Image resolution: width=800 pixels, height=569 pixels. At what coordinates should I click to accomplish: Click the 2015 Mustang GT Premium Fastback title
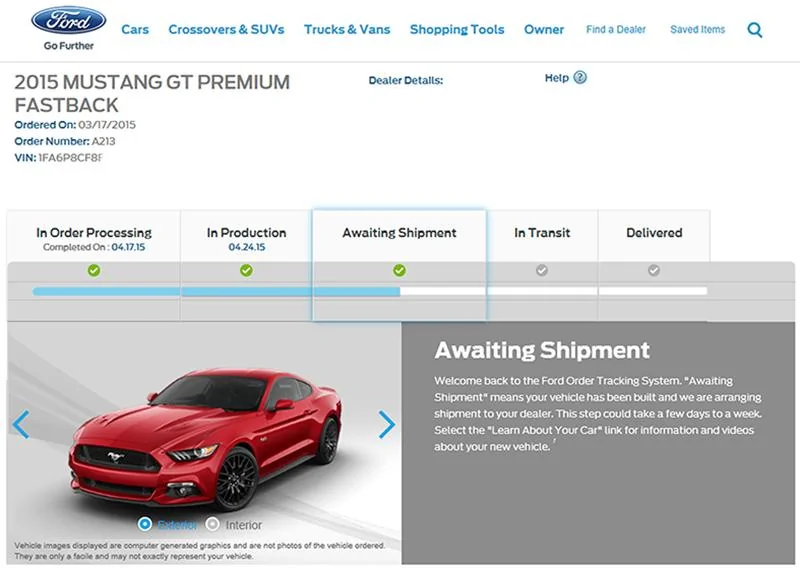[152, 93]
